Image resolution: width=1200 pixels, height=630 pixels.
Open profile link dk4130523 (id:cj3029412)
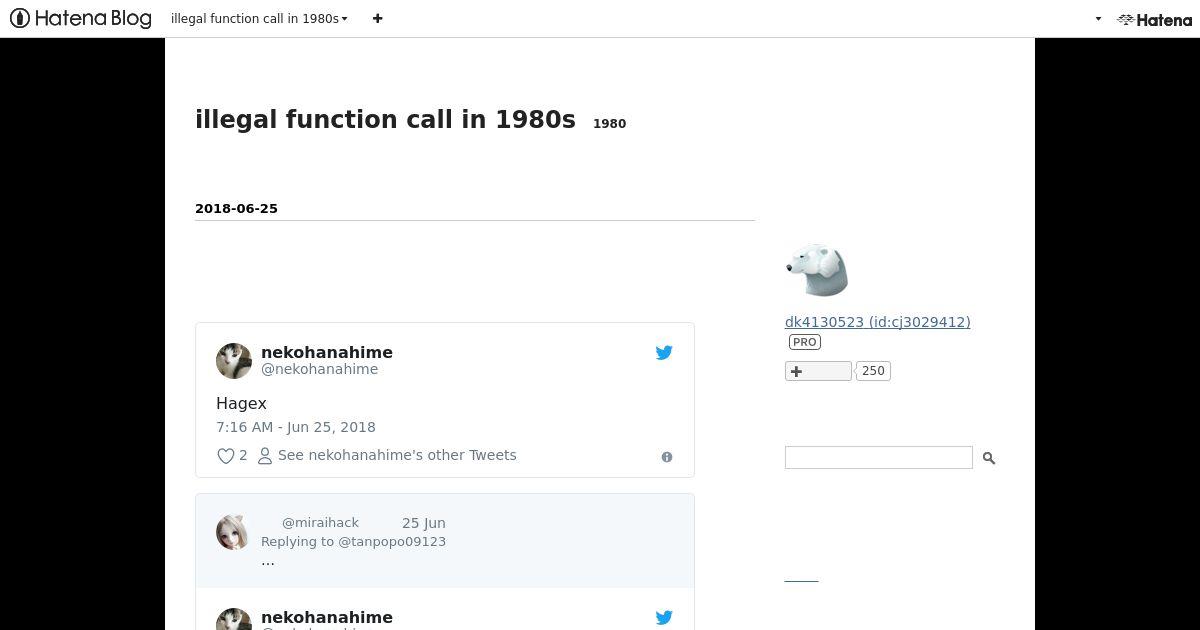[x=877, y=322]
